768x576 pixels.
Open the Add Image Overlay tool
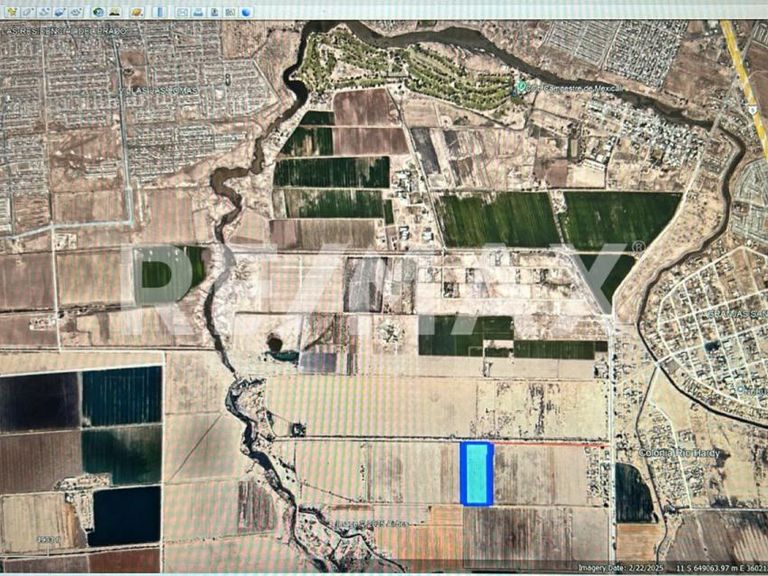tap(60, 12)
